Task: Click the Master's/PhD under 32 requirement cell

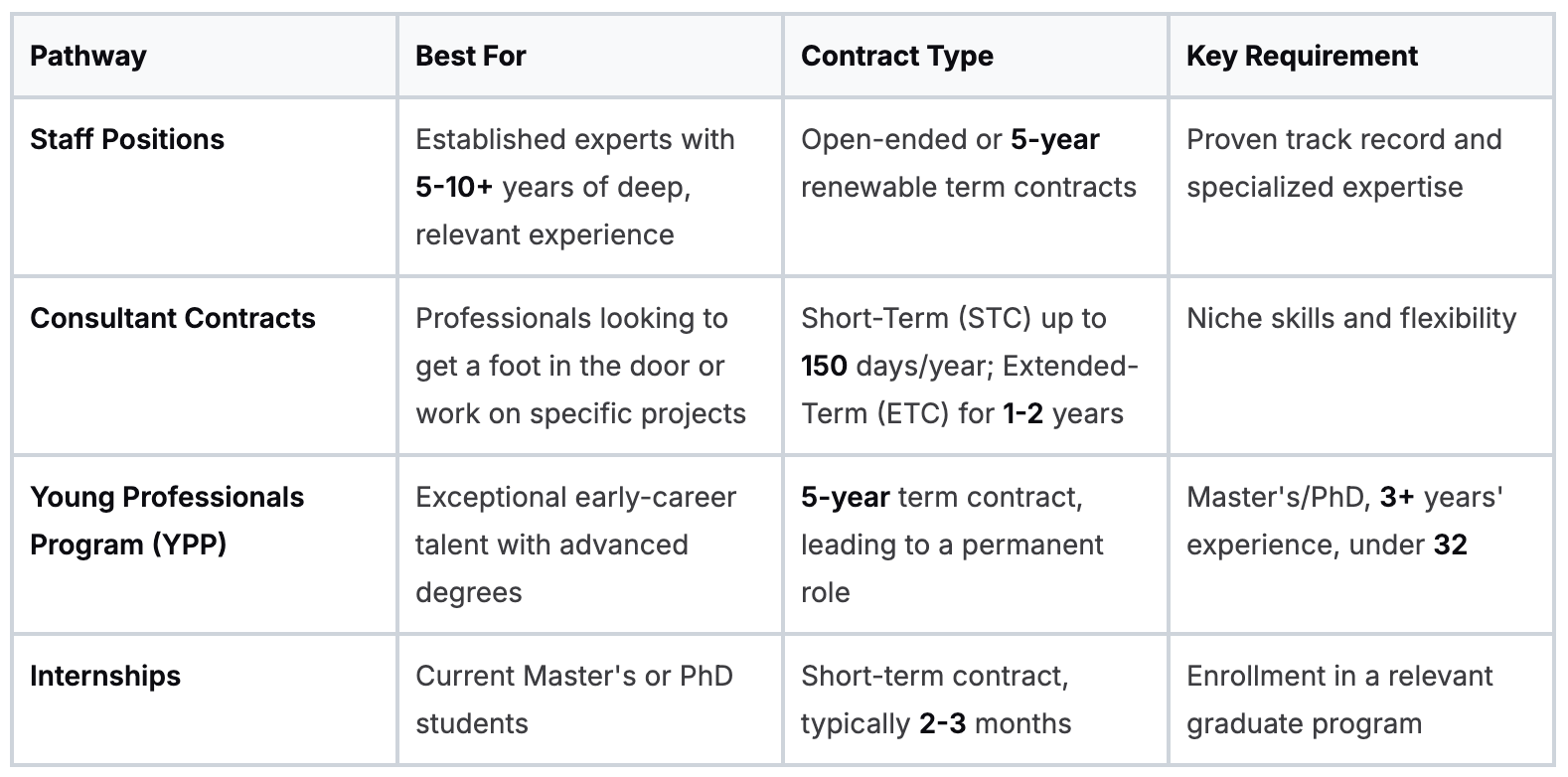Action: coord(1361,544)
